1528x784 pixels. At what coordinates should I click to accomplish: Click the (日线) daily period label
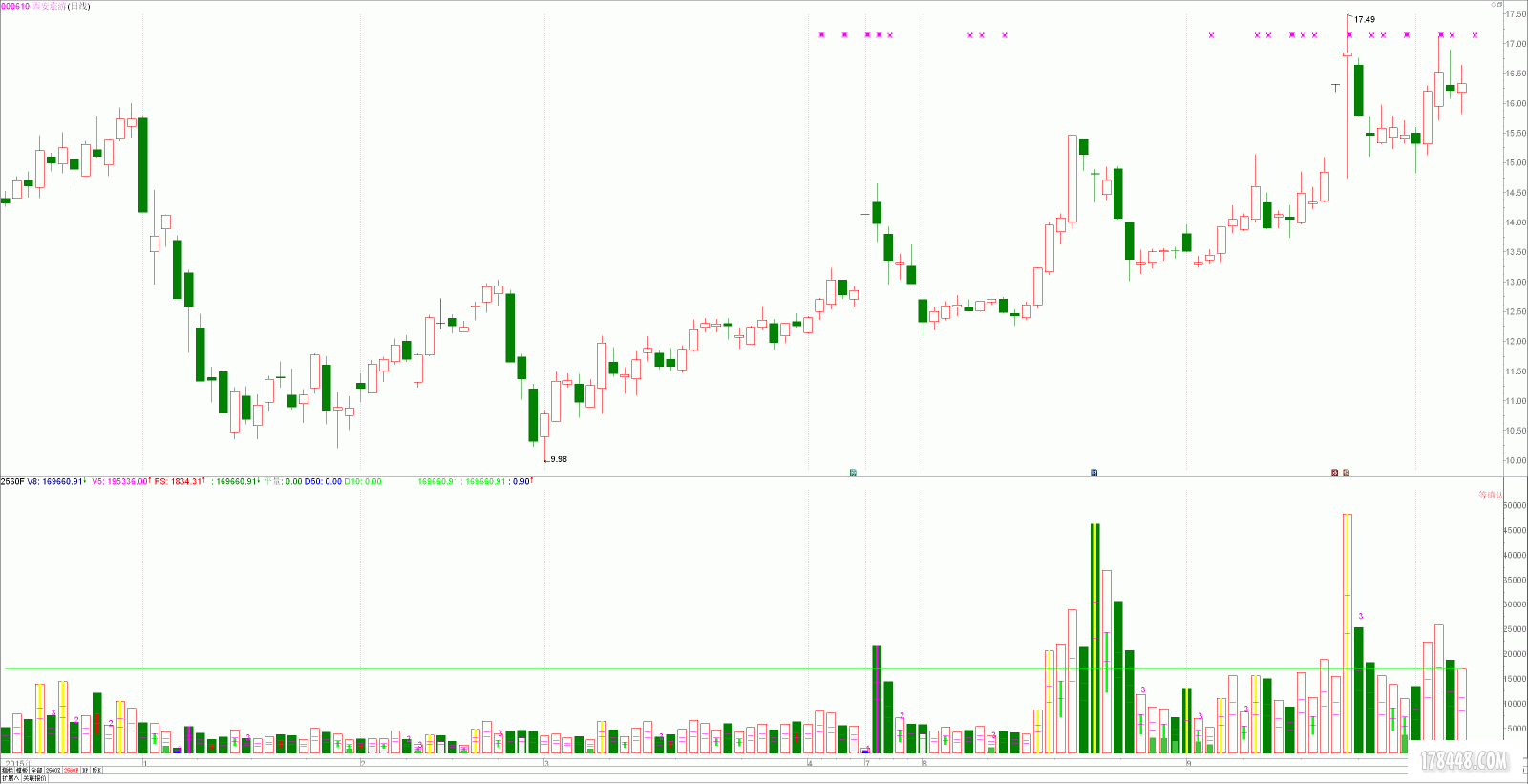click(x=78, y=6)
